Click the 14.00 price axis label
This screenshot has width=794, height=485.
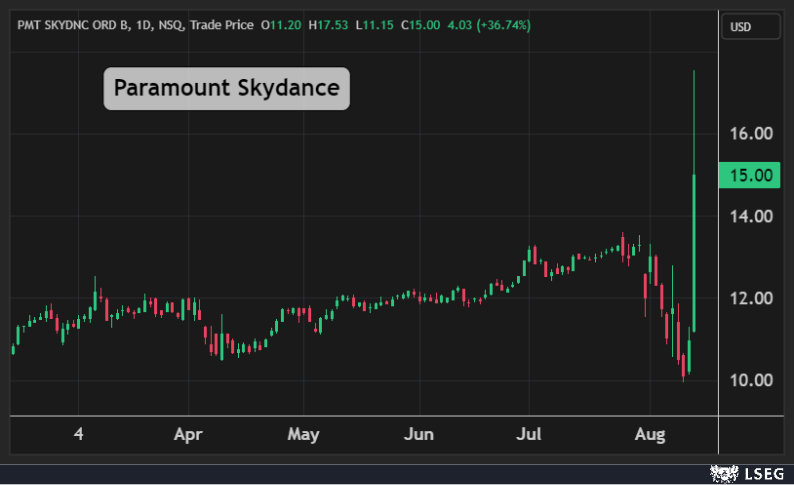coord(749,216)
